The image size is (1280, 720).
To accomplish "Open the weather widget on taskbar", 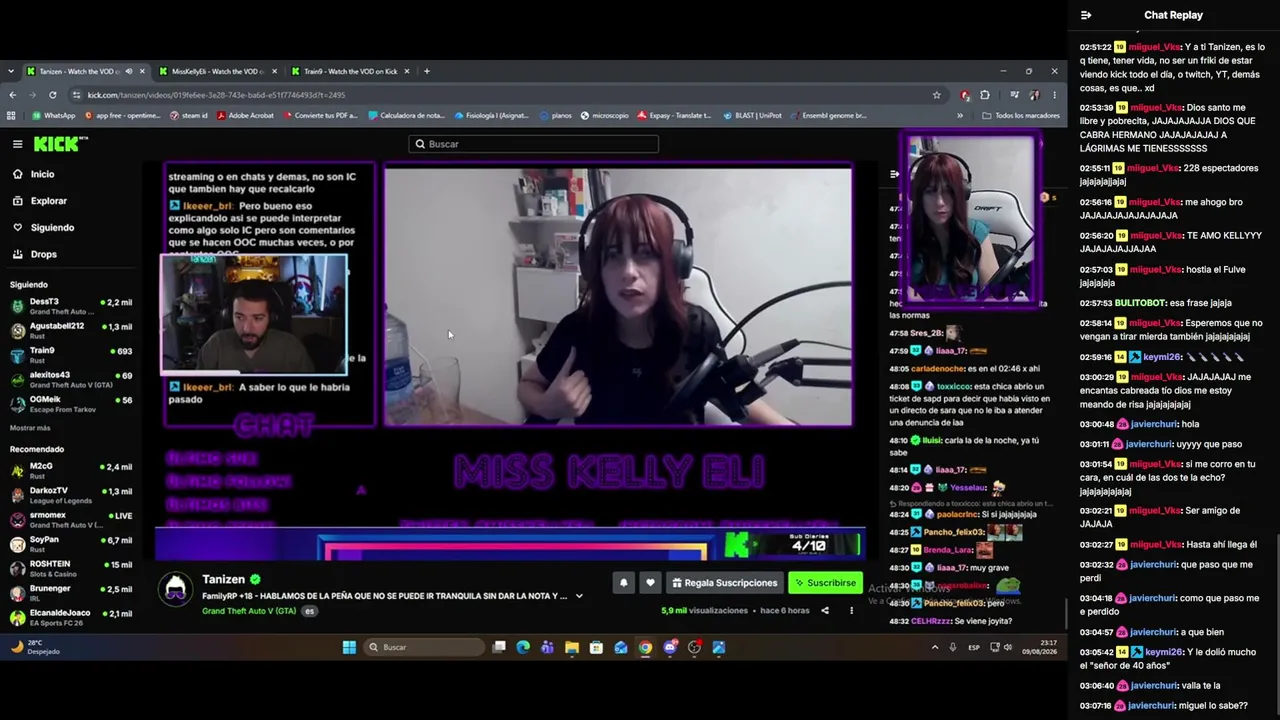I will click(x=35, y=647).
